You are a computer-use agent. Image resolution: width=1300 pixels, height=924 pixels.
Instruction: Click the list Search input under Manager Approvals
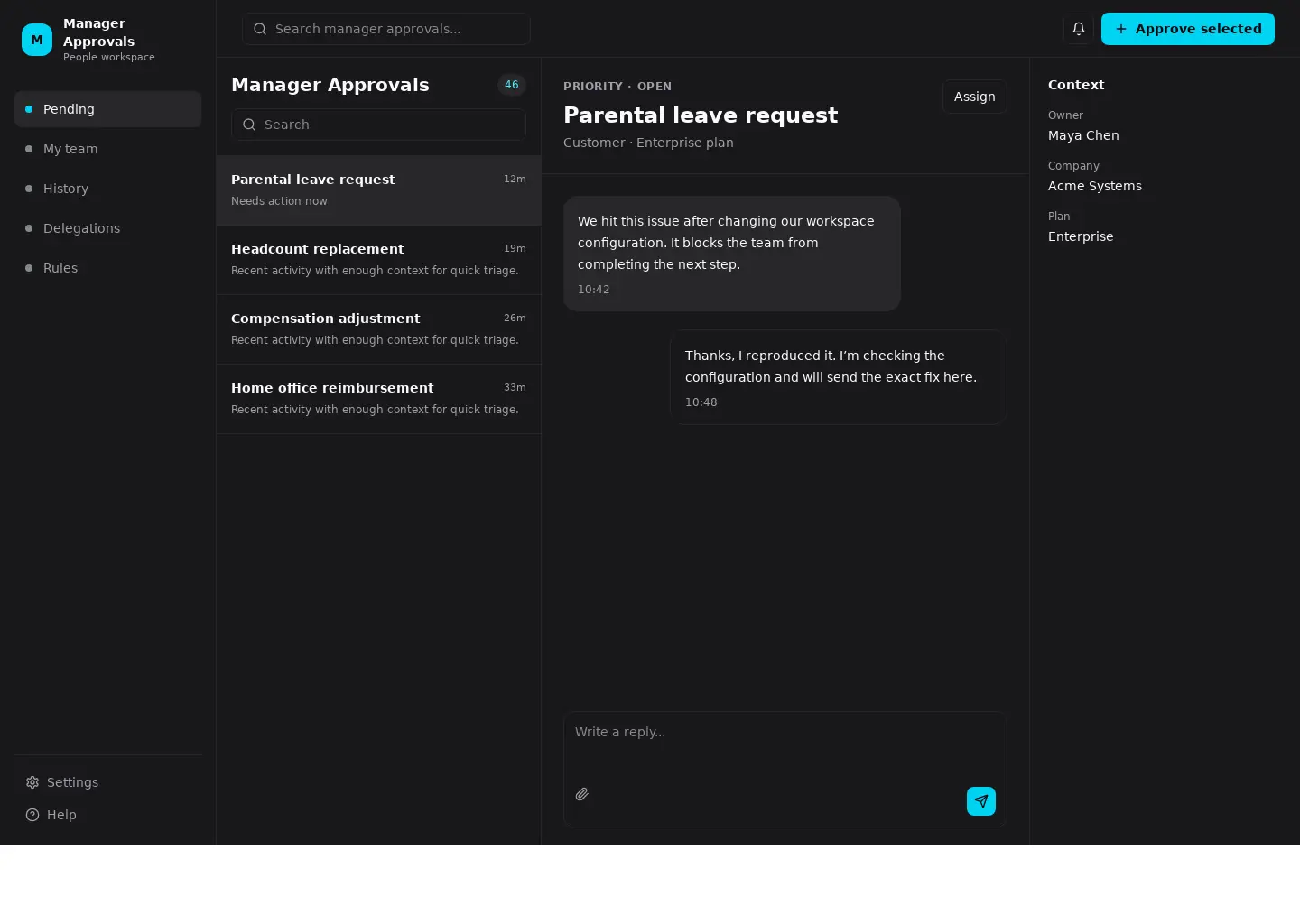click(x=378, y=125)
